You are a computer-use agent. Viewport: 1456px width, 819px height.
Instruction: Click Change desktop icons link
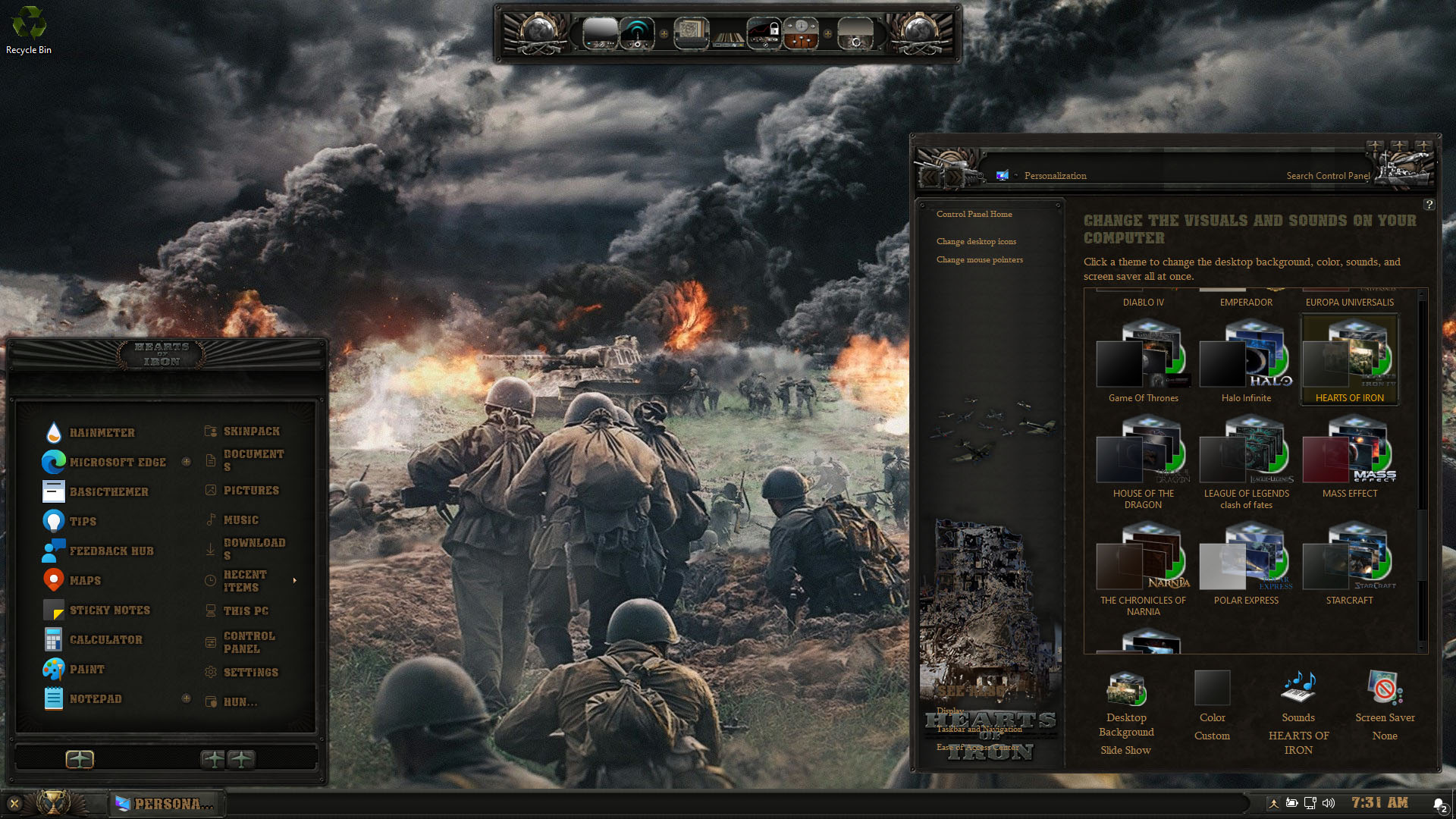point(976,241)
